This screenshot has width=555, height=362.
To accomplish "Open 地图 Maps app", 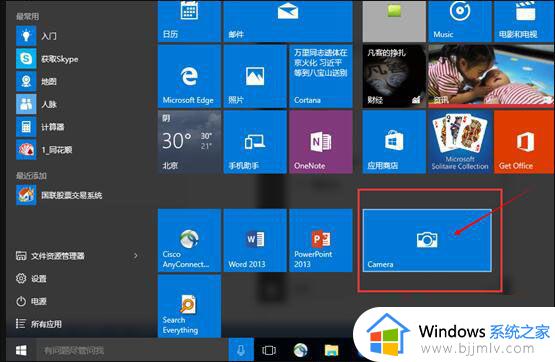I will (x=36, y=81).
